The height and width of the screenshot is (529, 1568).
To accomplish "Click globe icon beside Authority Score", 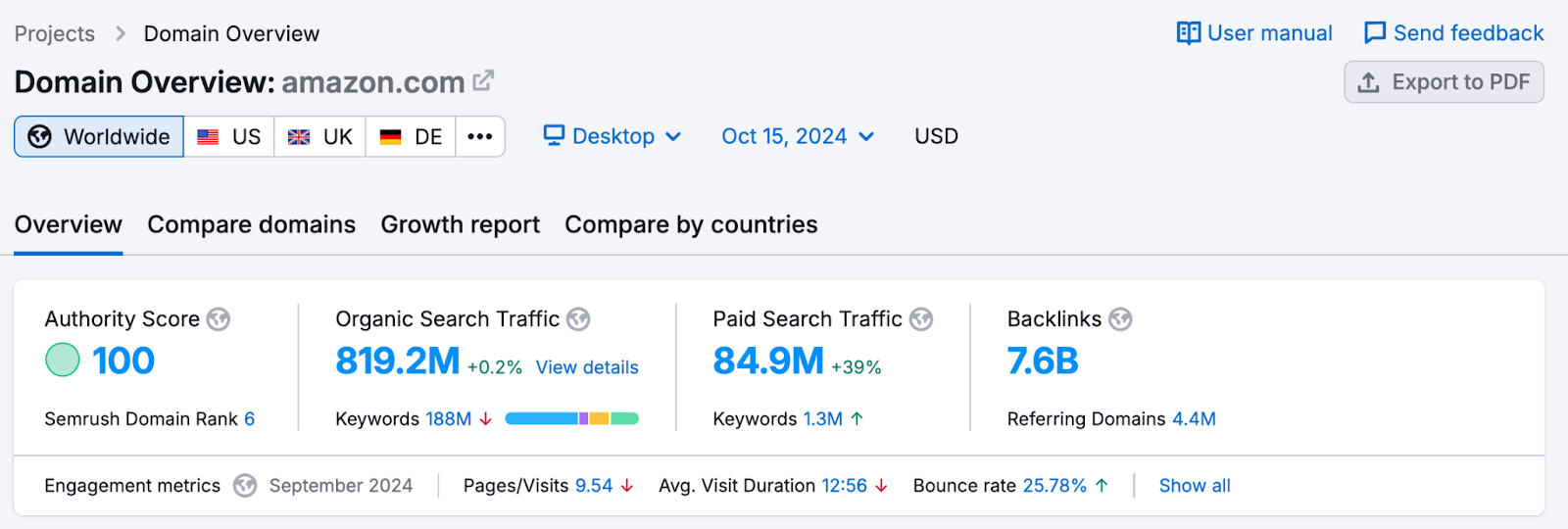I will point(219,319).
